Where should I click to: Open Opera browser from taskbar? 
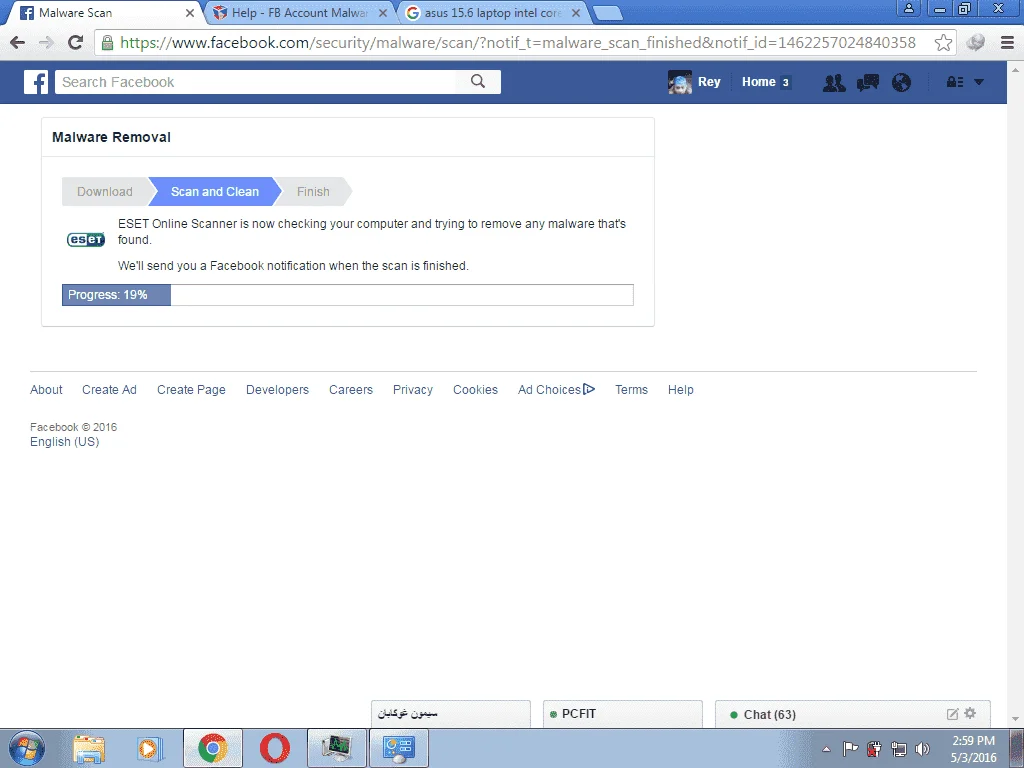tap(275, 748)
